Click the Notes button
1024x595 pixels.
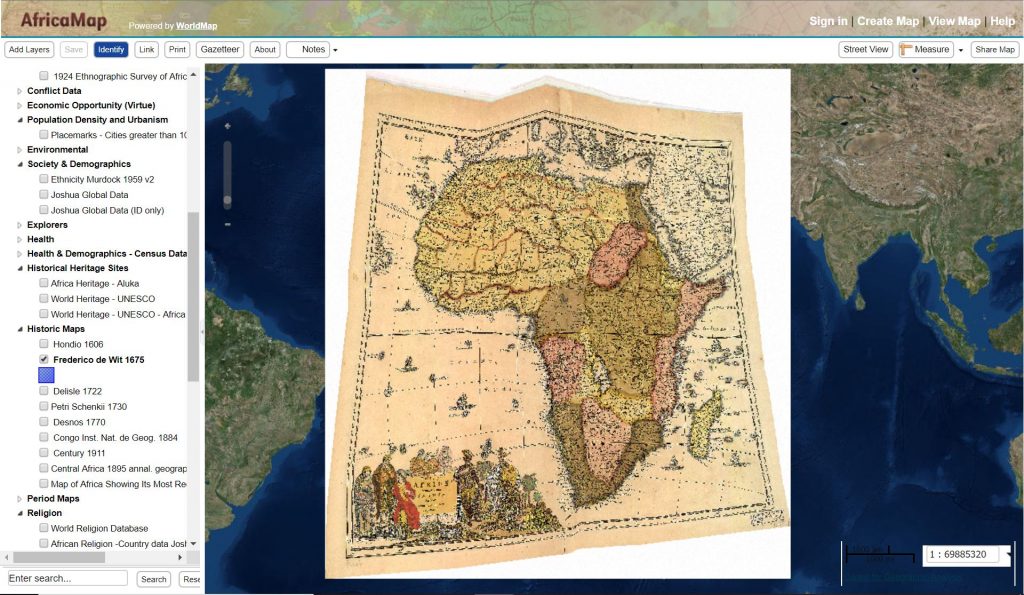[x=308, y=50]
